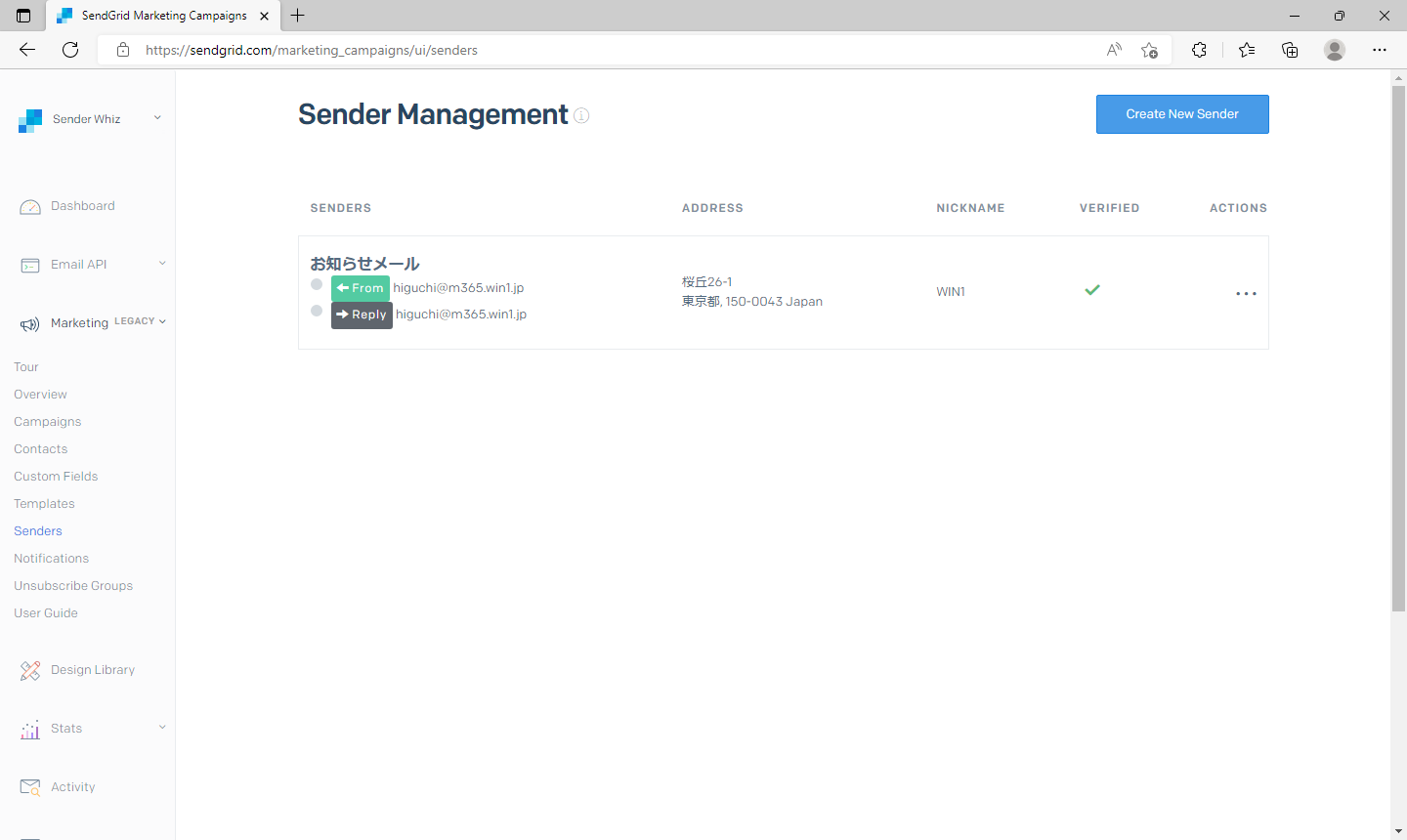Click the Dashboard label
Image resolution: width=1407 pixels, height=840 pixels.
click(83, 206)
